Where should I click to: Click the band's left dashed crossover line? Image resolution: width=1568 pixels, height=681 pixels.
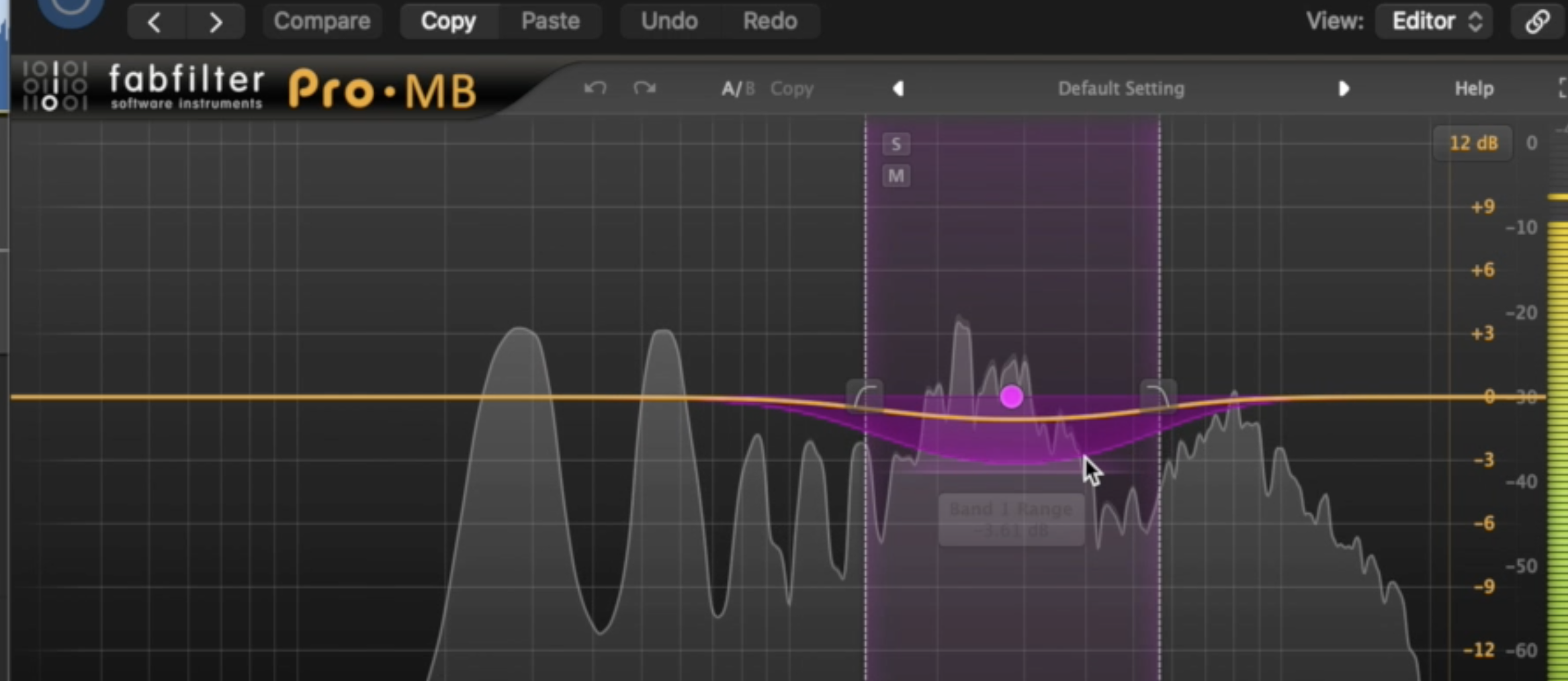click(865, 269)
